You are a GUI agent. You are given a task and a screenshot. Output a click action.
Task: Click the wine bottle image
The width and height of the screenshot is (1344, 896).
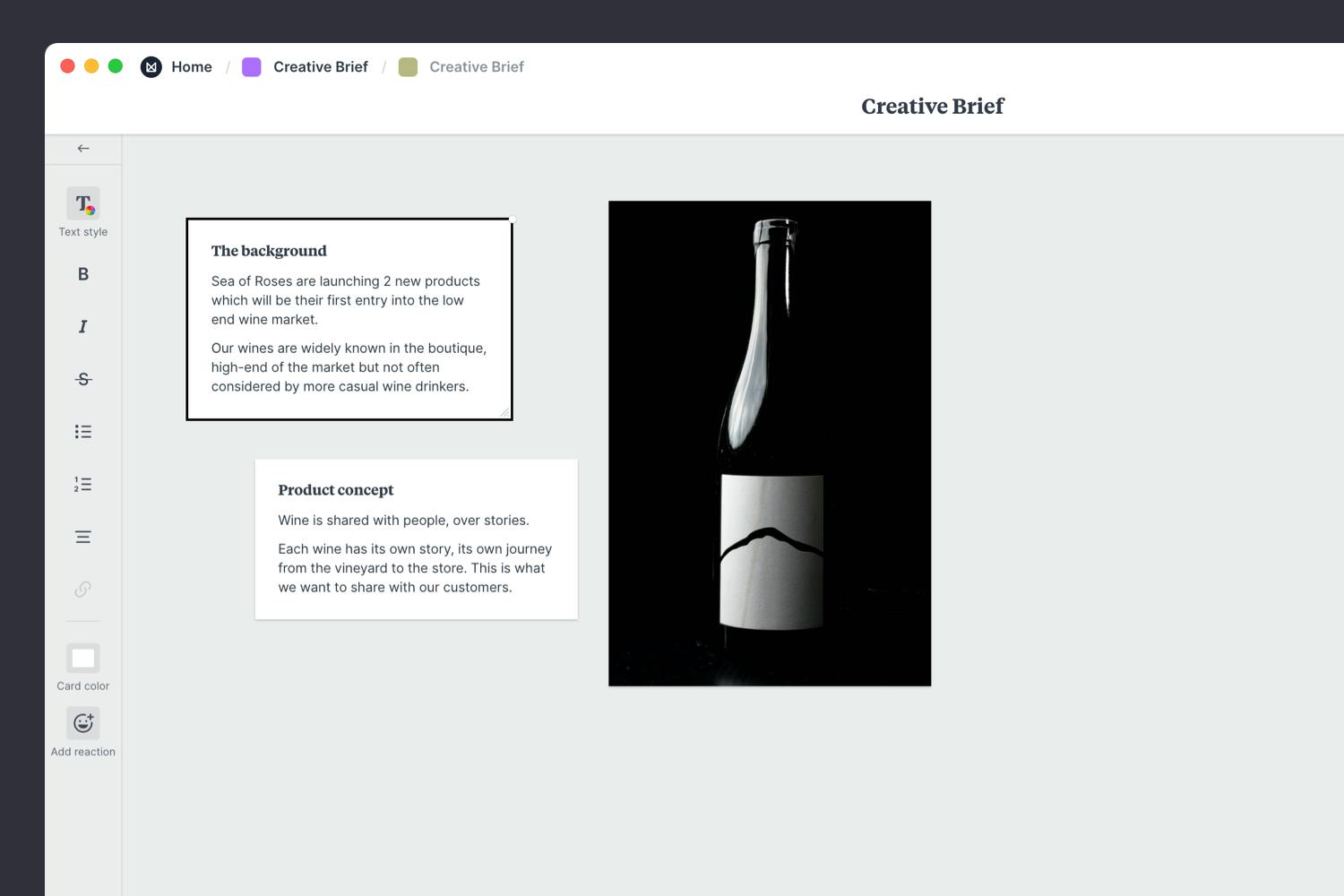coord(769,443)
